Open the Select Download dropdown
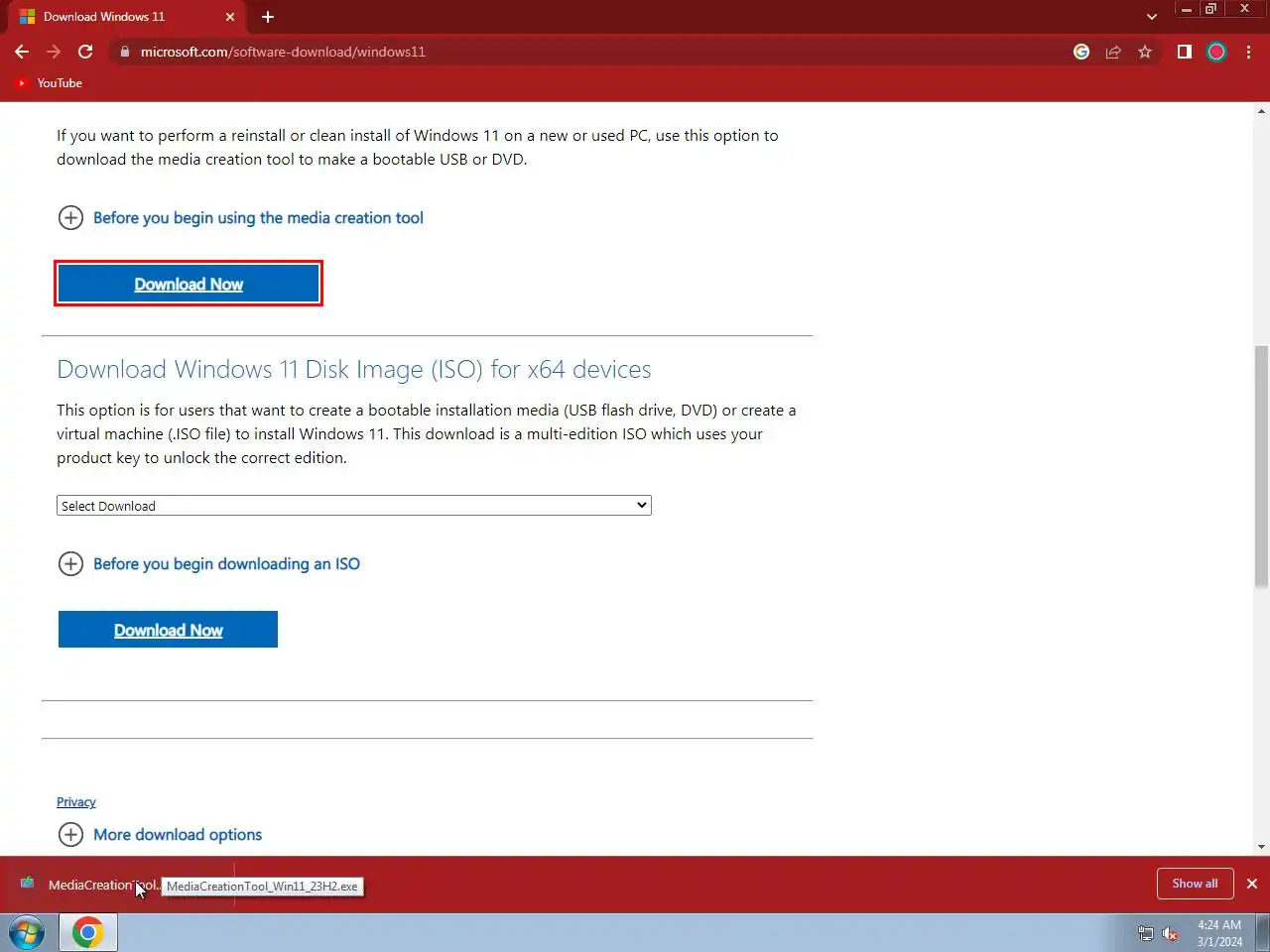This screenshot has width=1270, height=952. pos(354,506)
